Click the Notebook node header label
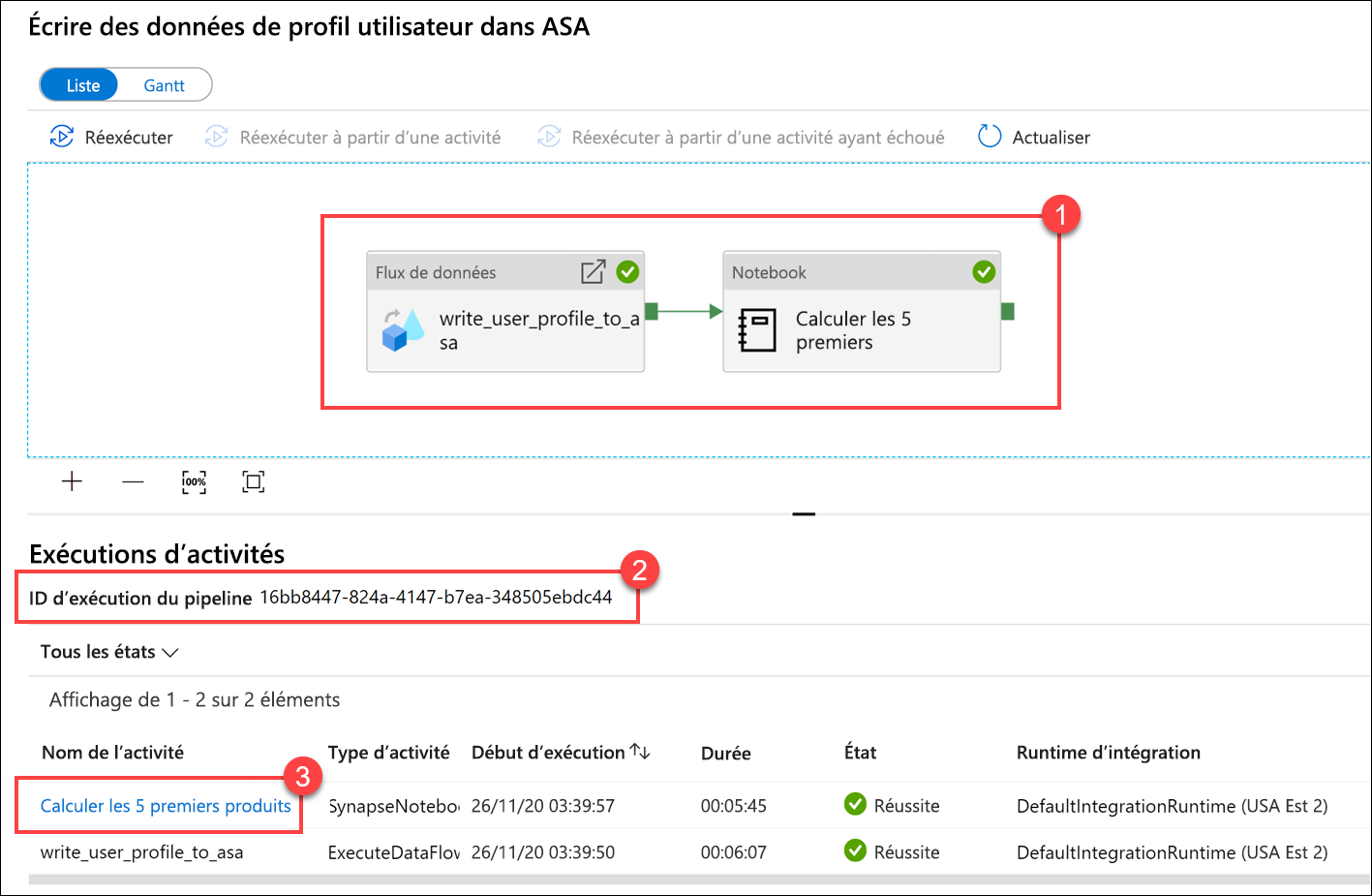 pyautogui.click(x=769, y=272)
